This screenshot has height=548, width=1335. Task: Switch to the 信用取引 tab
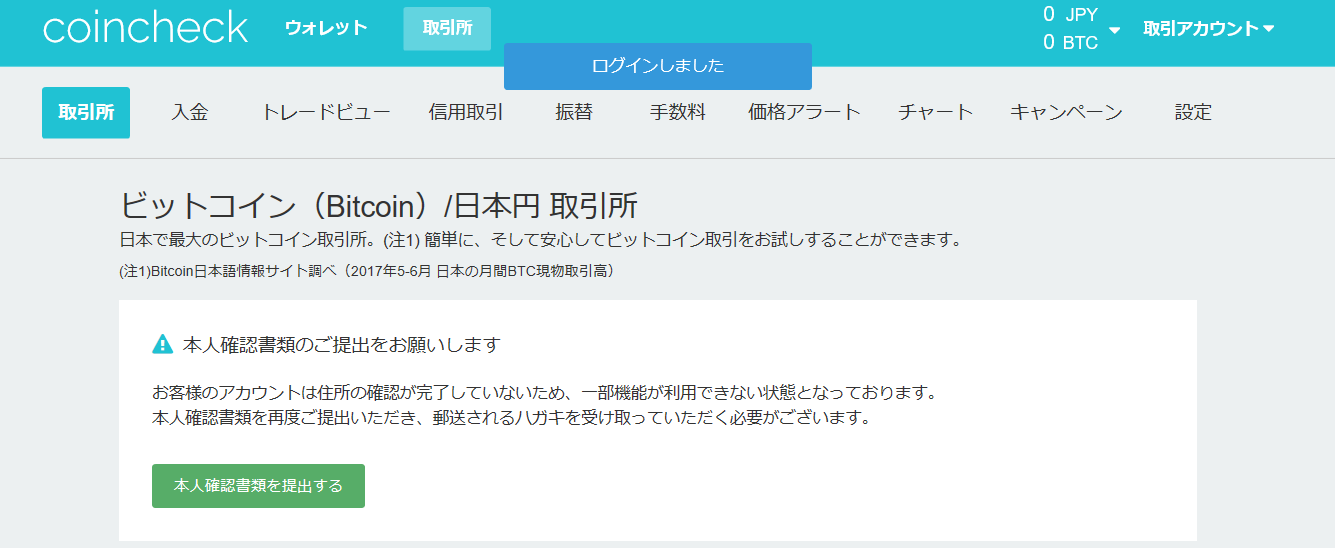[x=466, y=112]
